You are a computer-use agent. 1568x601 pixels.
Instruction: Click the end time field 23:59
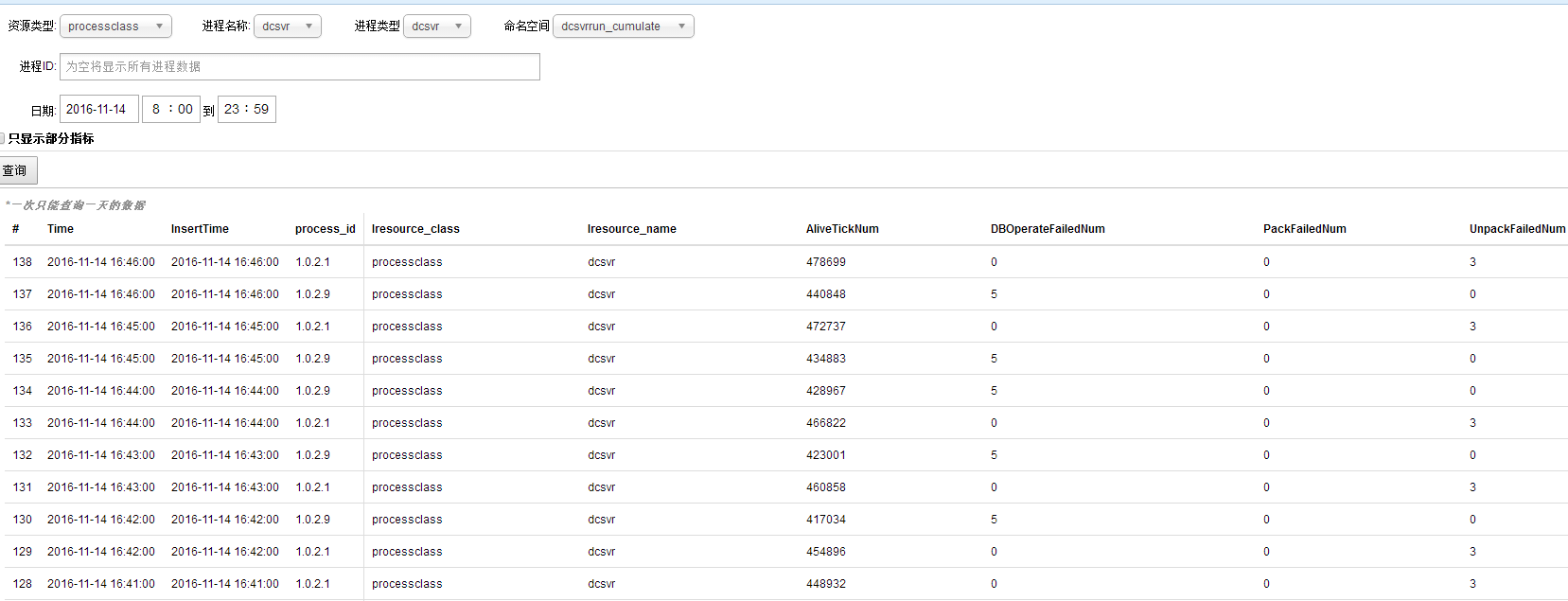tap(246, 110)
